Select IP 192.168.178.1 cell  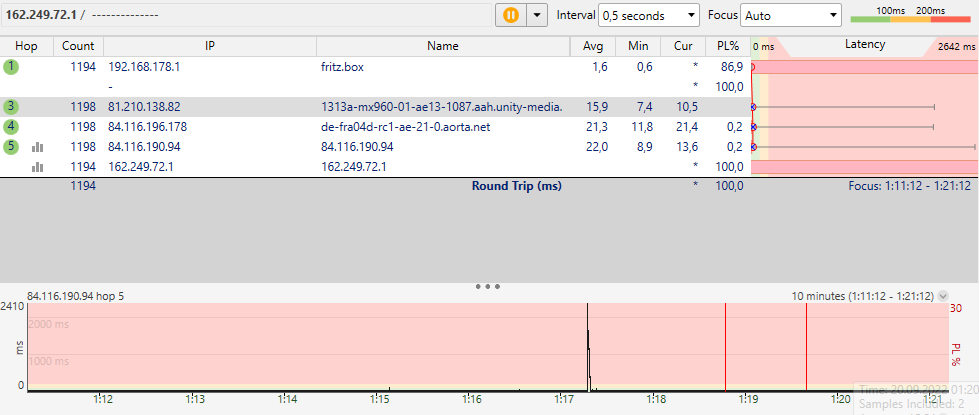pyautogui.click(x=144, y=67)
